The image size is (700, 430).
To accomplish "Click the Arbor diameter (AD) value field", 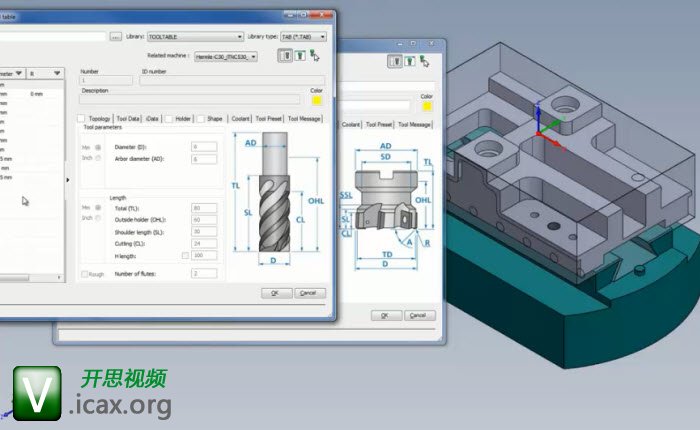I will (204, 159).
